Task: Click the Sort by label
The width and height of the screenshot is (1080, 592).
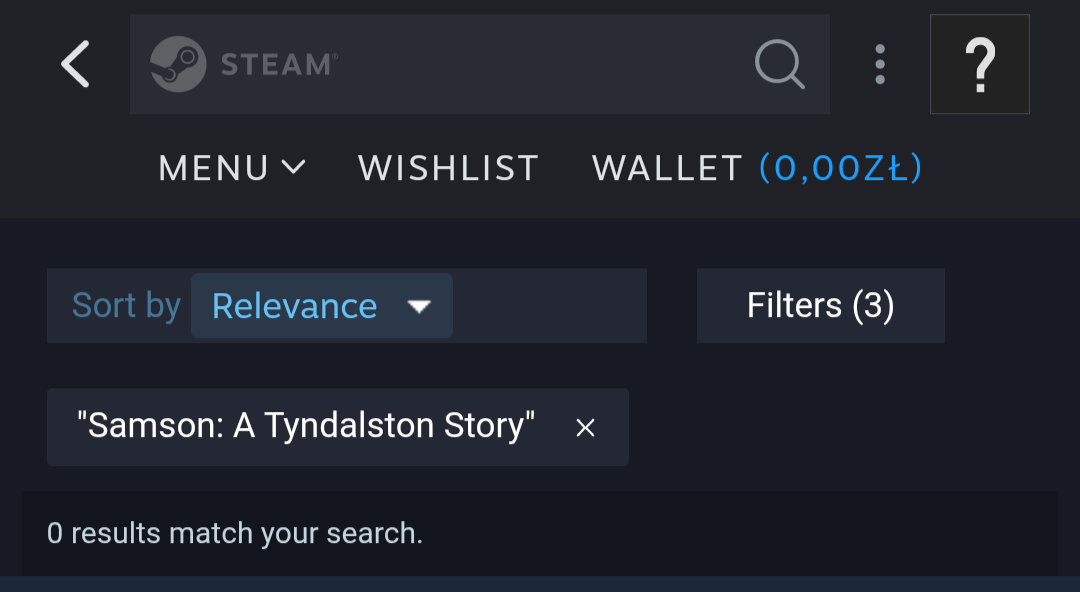Action: coord(126,306)
